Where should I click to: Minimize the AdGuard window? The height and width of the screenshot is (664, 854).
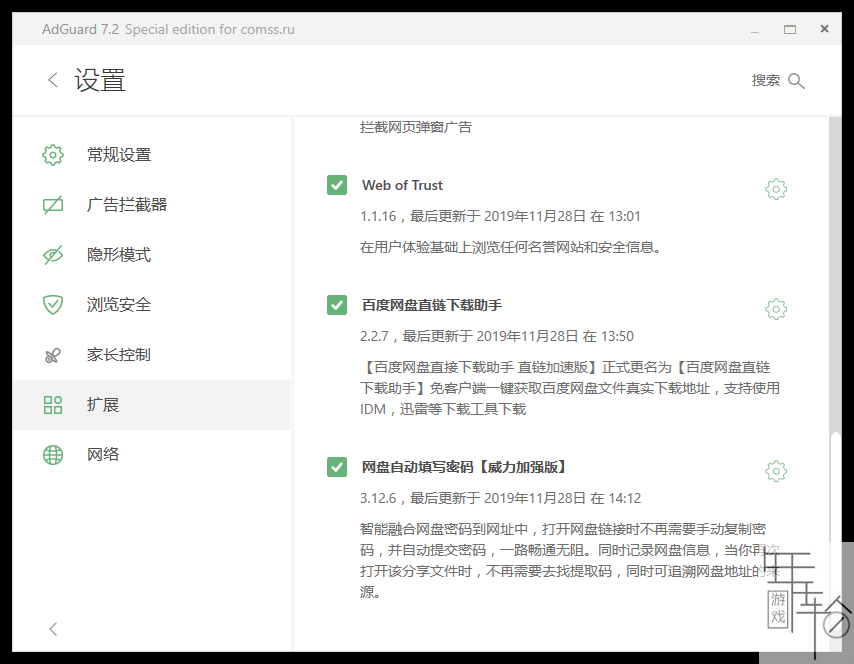755,32
